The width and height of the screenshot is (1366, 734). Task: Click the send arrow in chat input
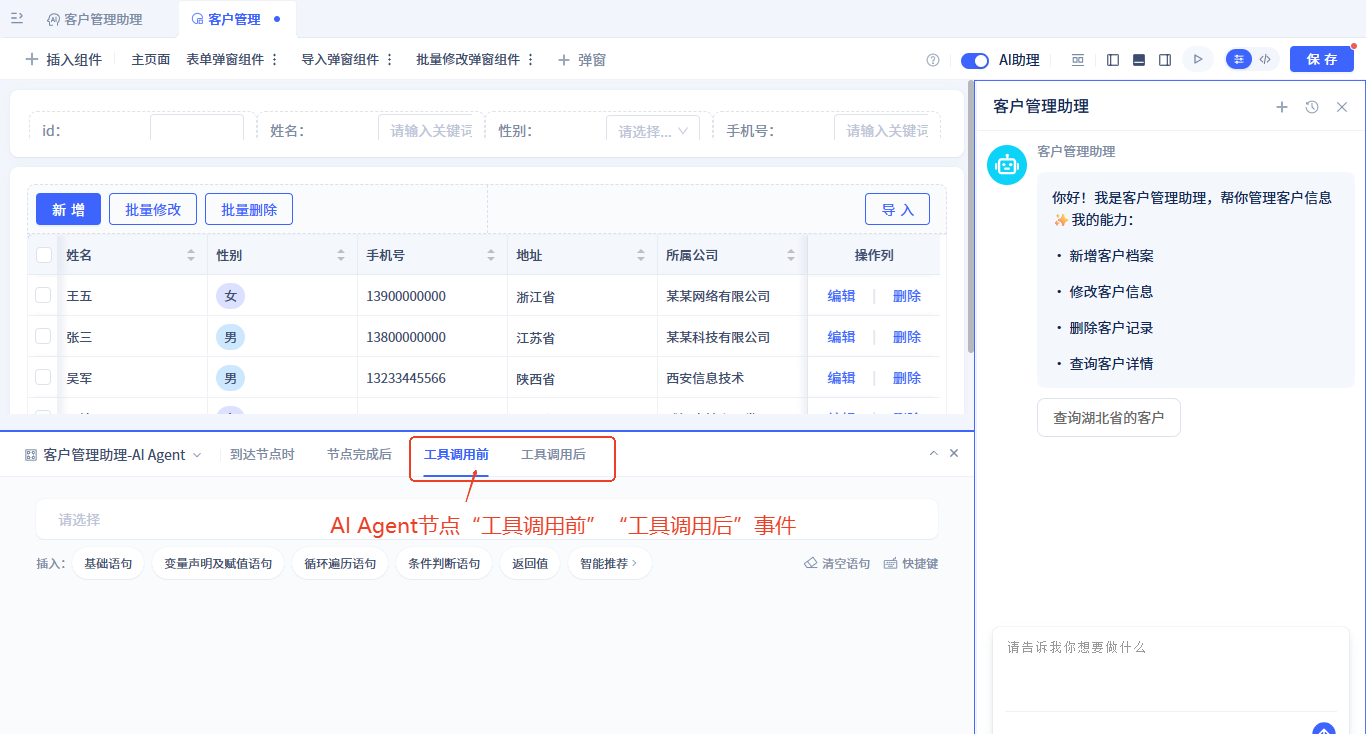coord(1324,729)
